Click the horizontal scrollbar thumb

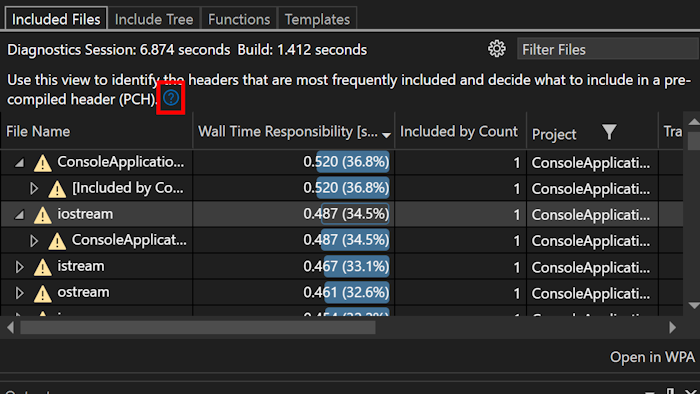click(198, 328)
